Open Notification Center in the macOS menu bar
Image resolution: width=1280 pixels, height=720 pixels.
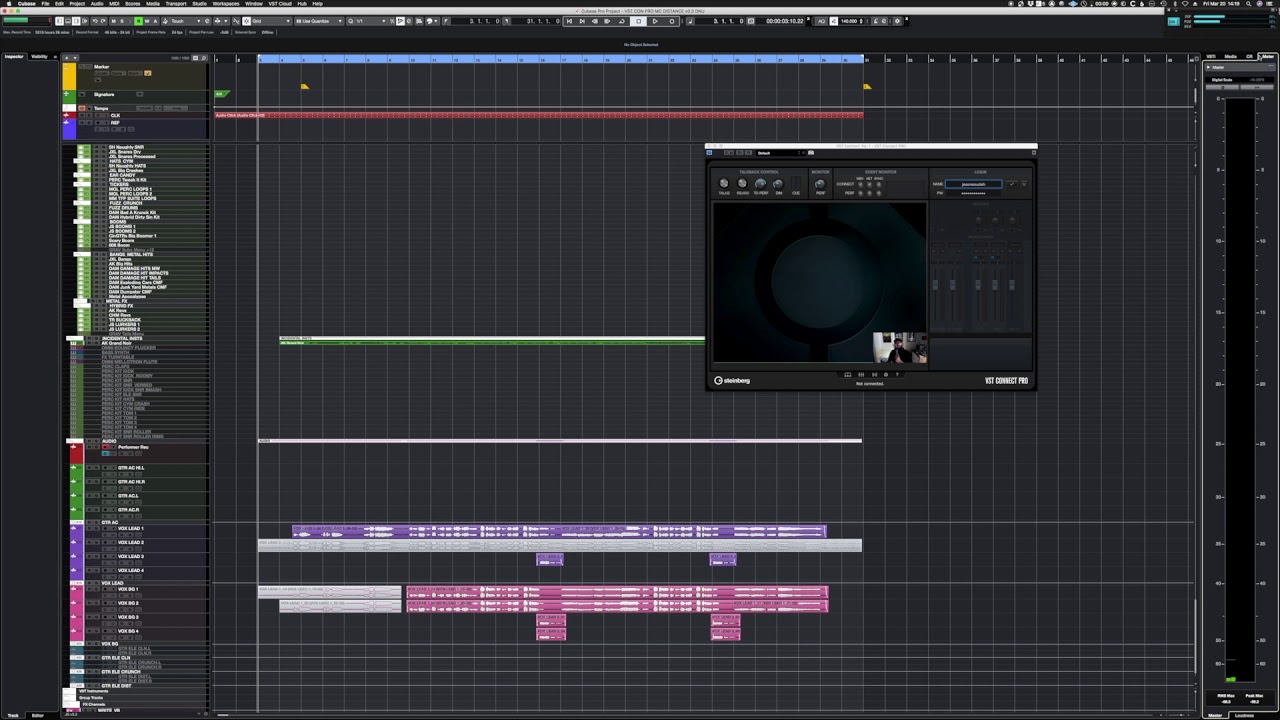coord(1269,4)
